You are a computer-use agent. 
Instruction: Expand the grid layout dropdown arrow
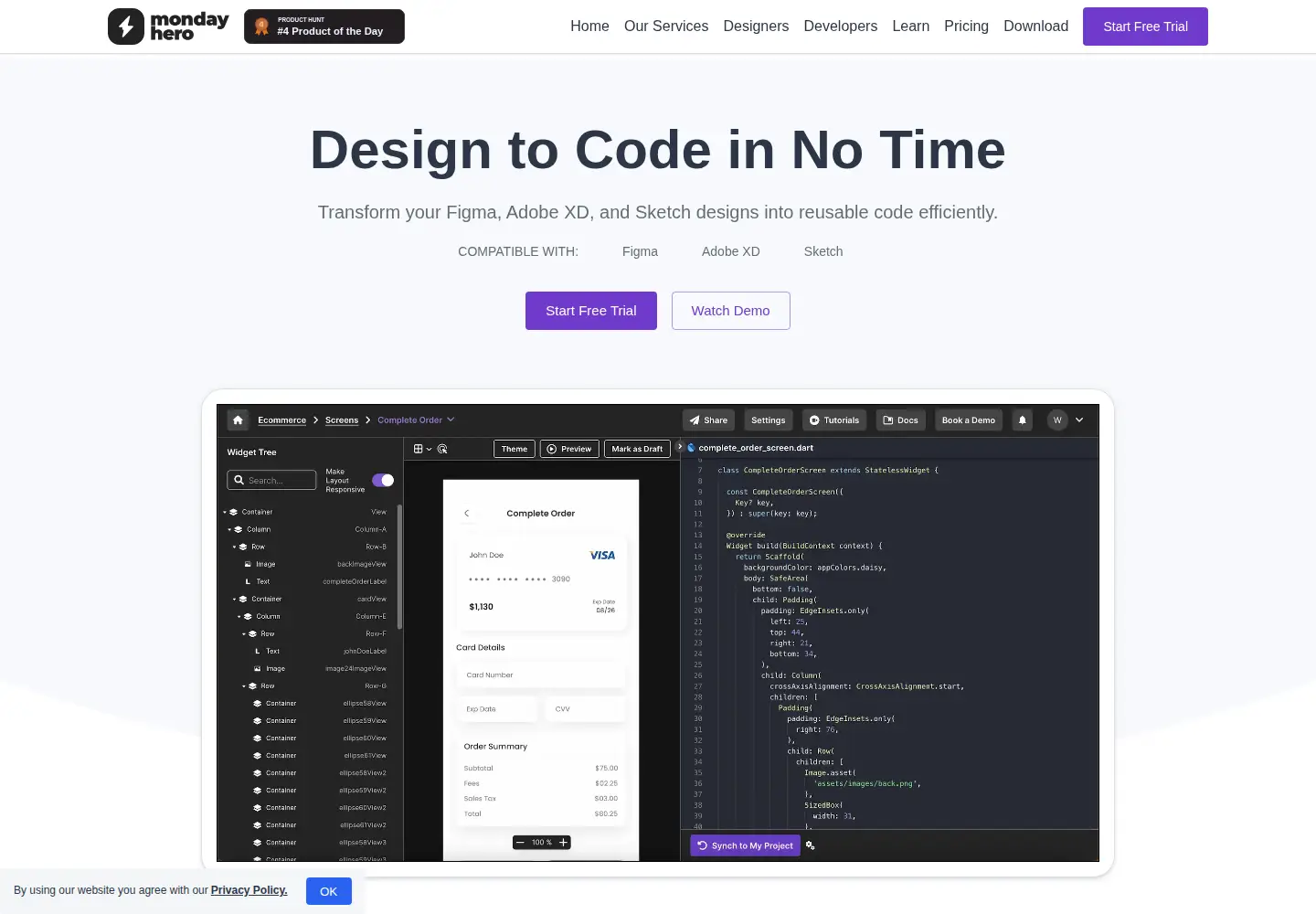430,450
